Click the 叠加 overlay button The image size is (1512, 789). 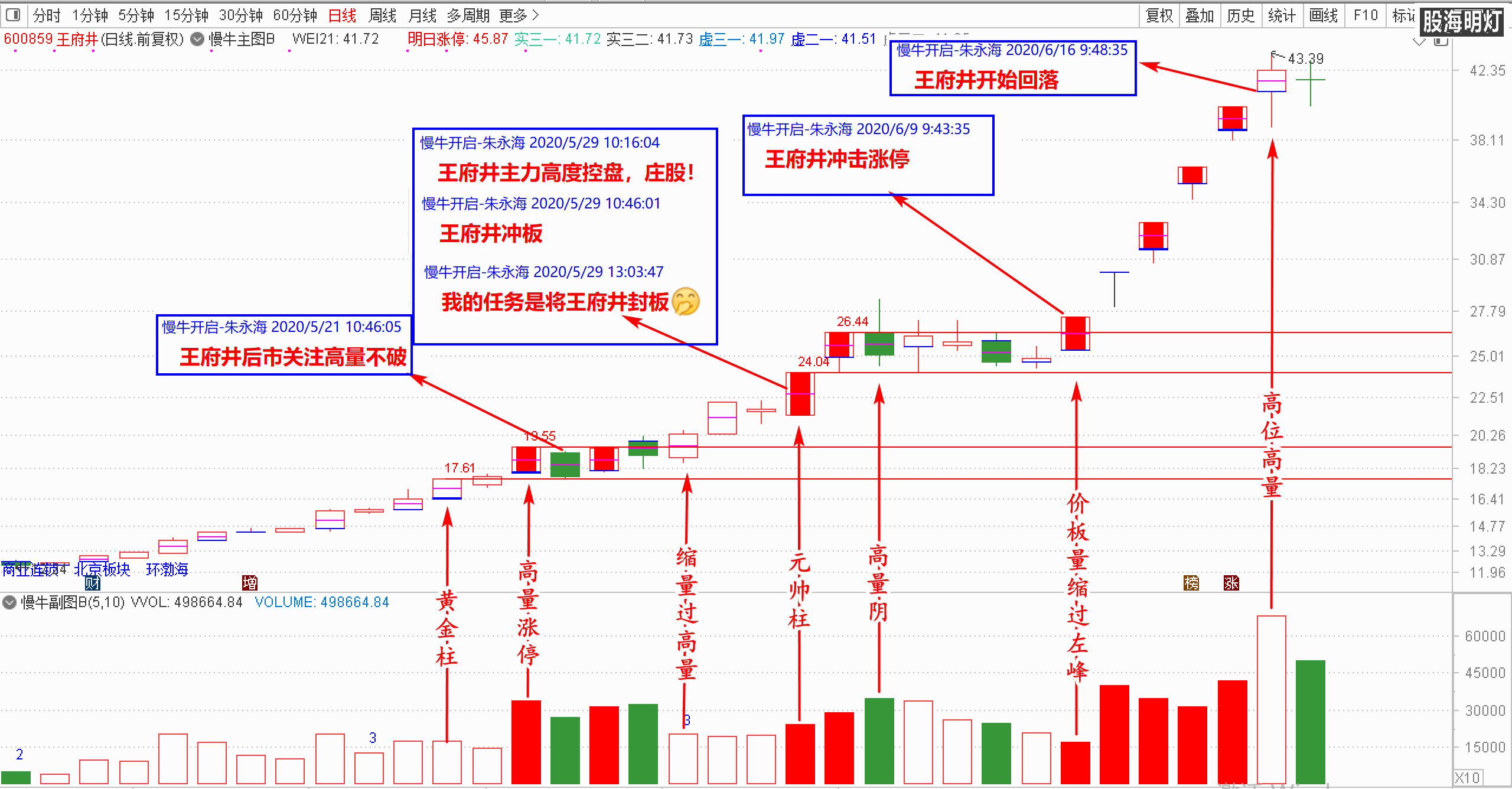pos(1200,15)
